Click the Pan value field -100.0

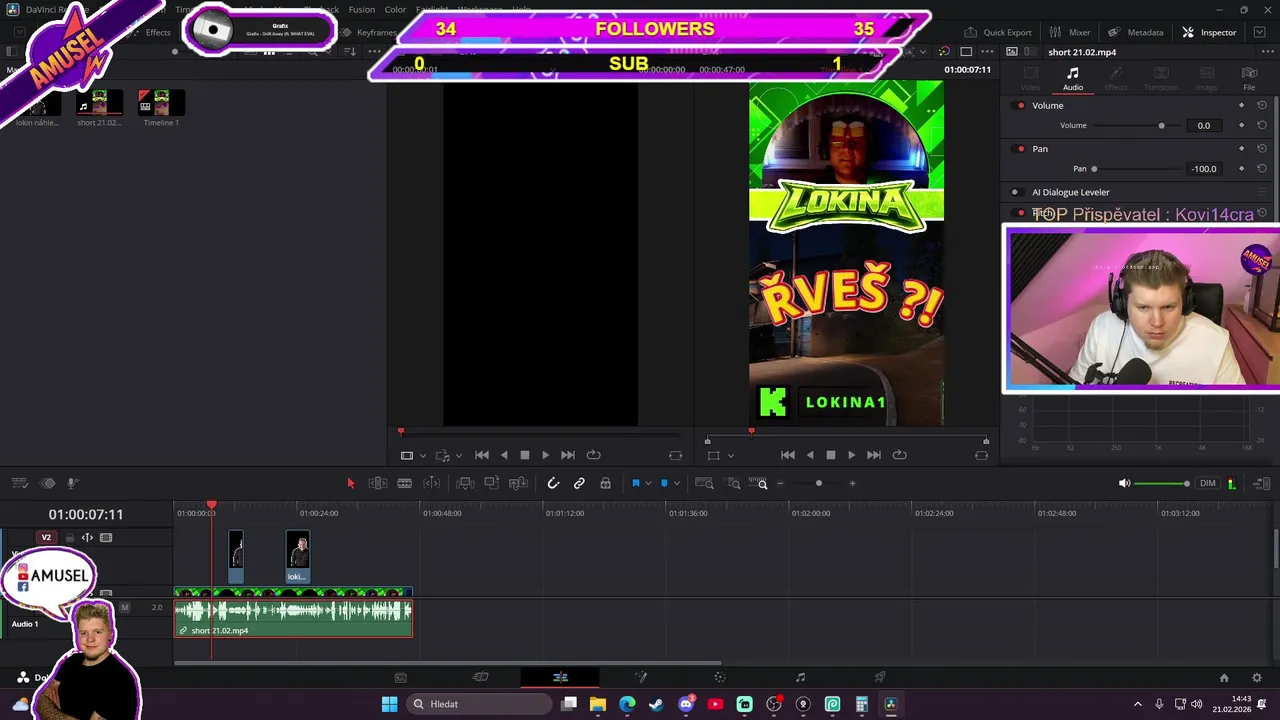[x=1204, y=169]
